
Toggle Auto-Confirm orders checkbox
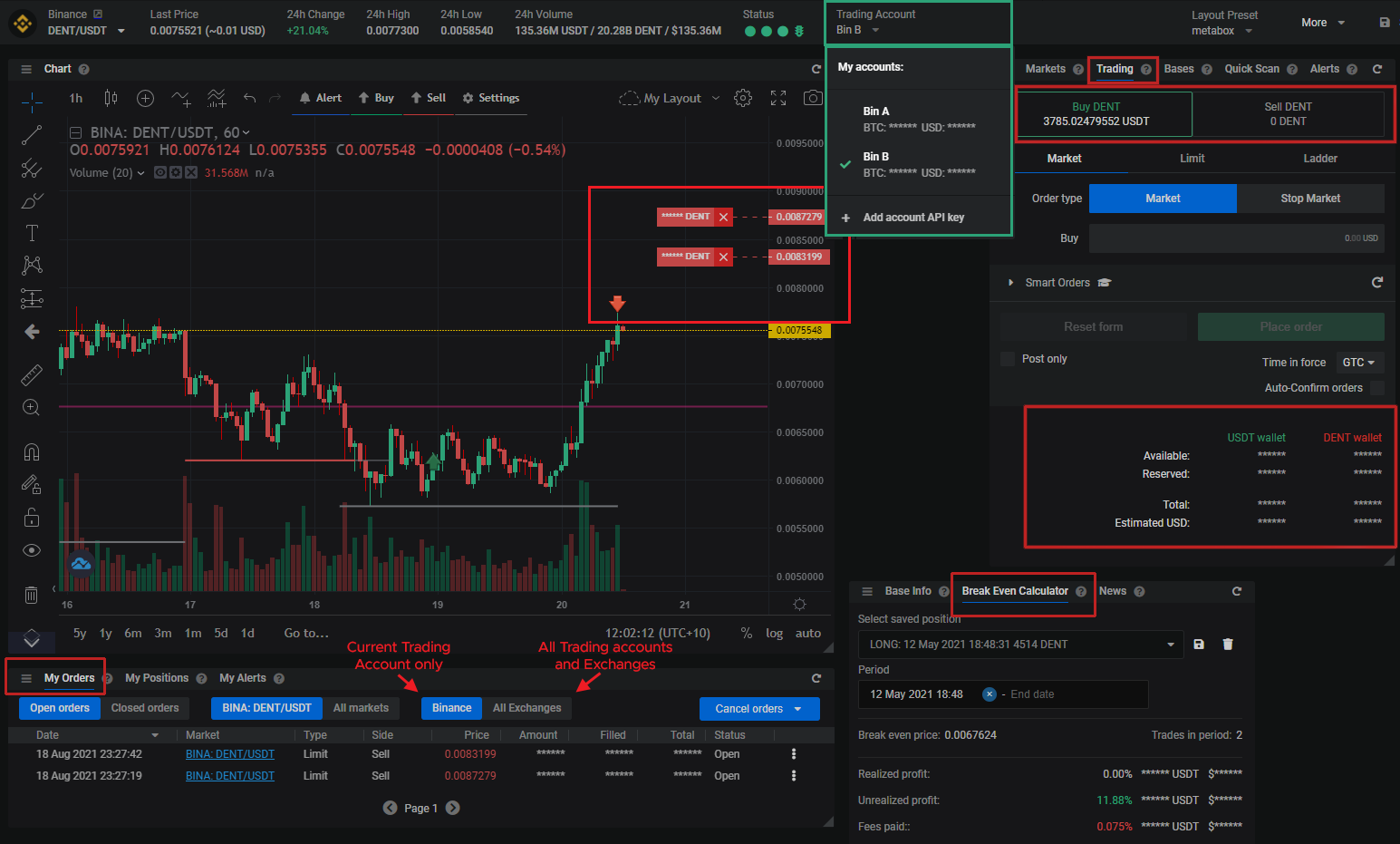point(1377,388)
